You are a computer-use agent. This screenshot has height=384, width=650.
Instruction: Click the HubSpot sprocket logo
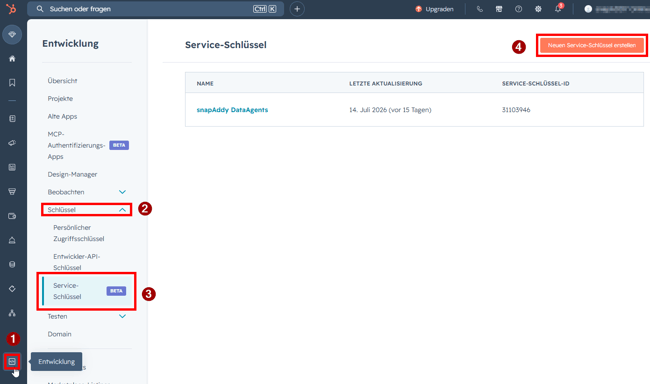click(11, 8)
